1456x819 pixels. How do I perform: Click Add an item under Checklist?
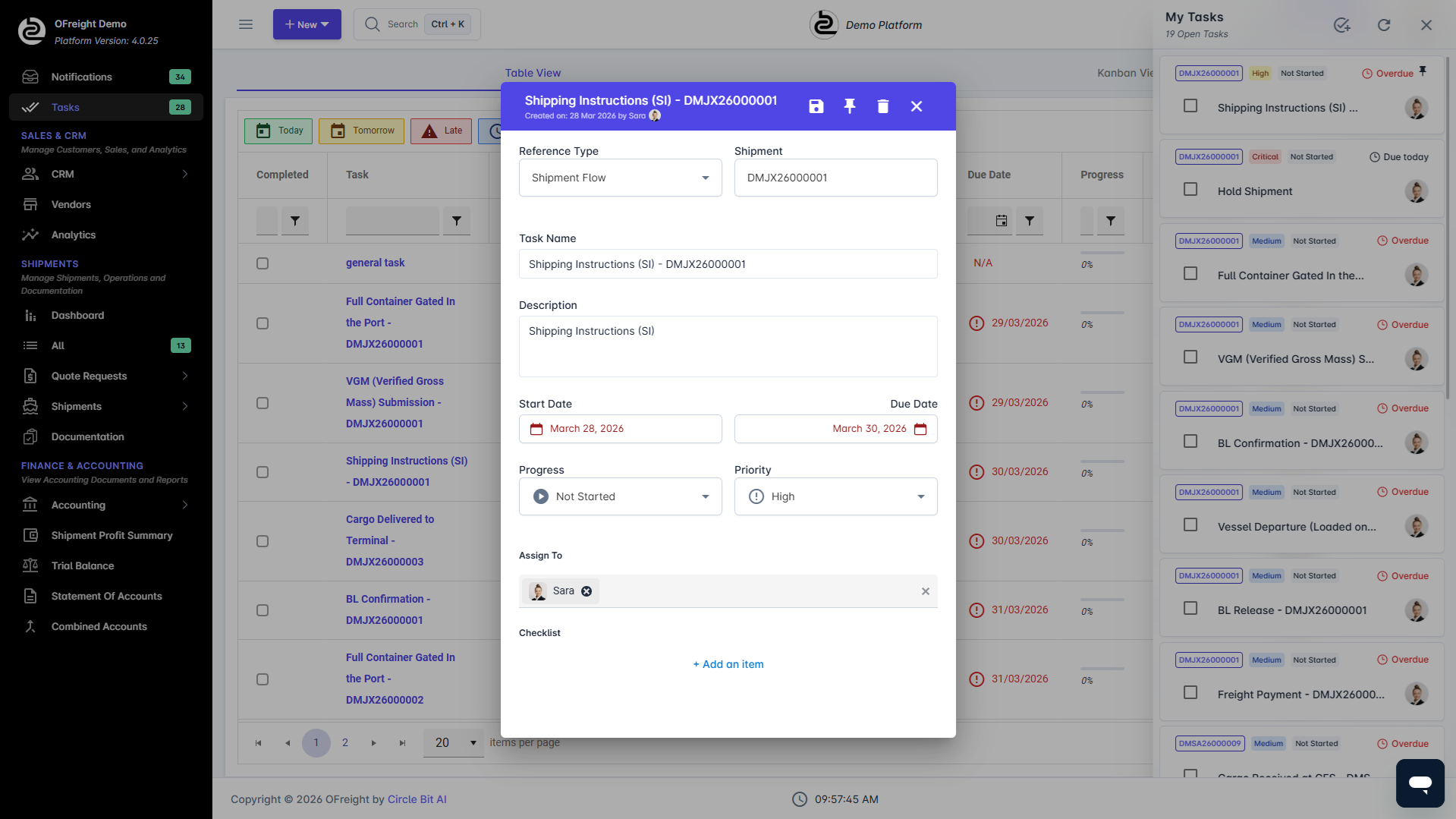tap(728, 664)
